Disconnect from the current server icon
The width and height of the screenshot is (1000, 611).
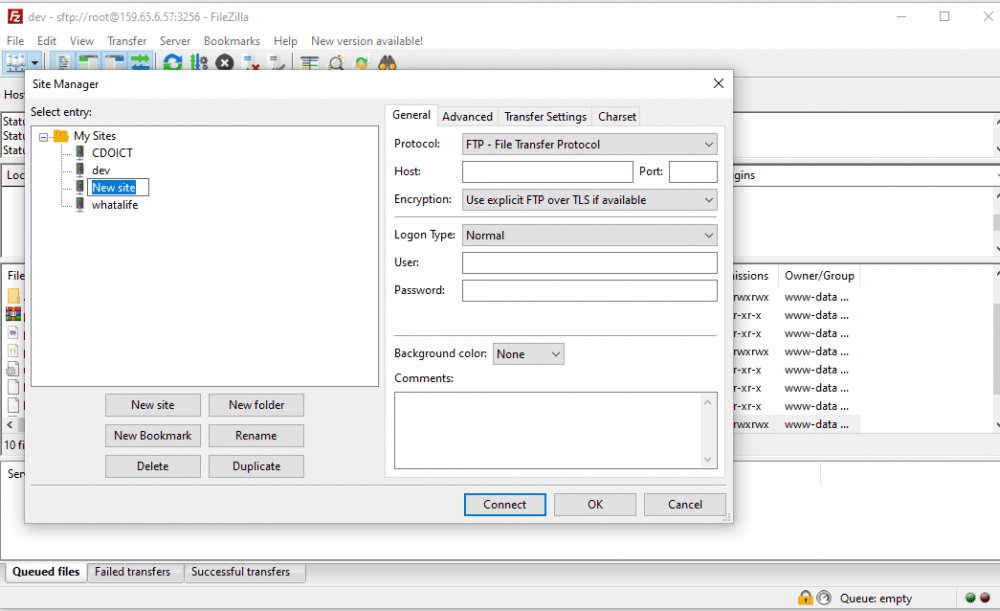tap(251, 63)
